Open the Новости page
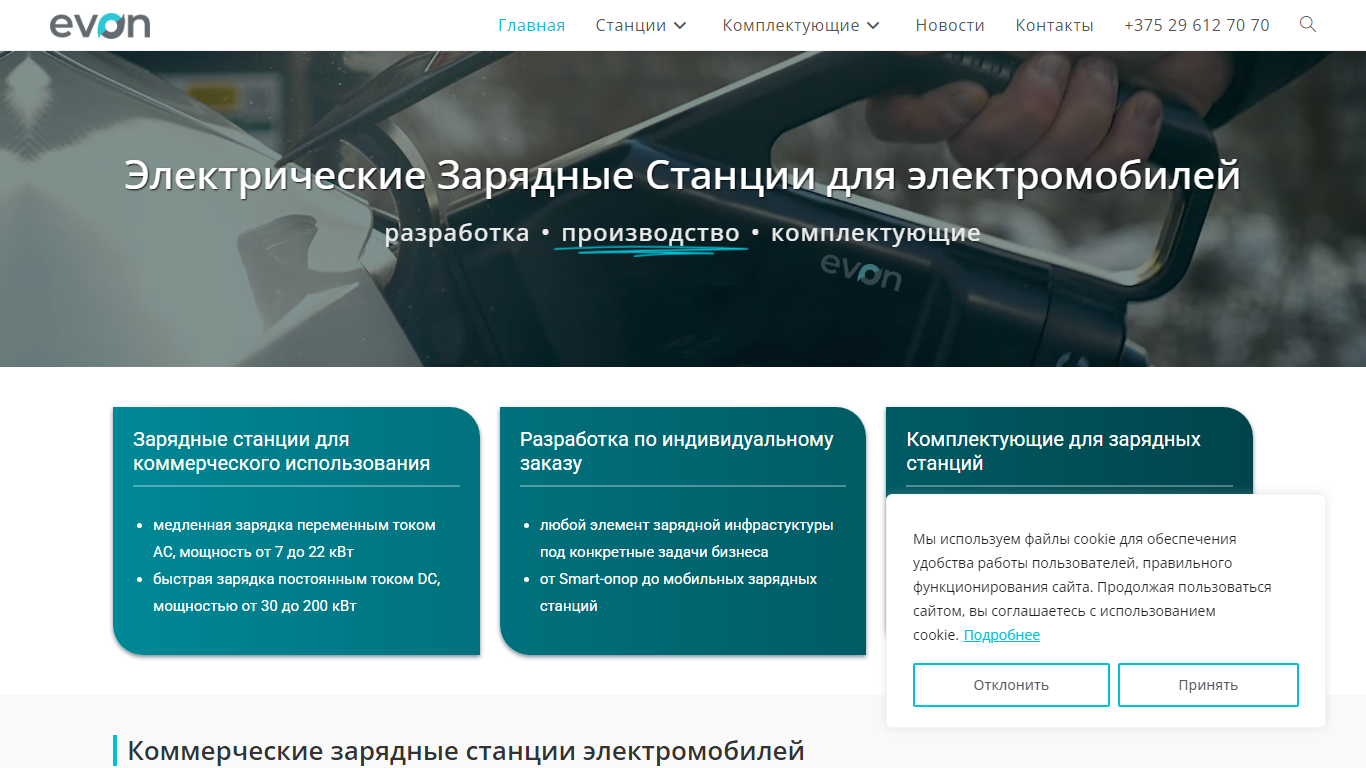The width and height of the screenshot is (1366, 768). pos(950,25)
